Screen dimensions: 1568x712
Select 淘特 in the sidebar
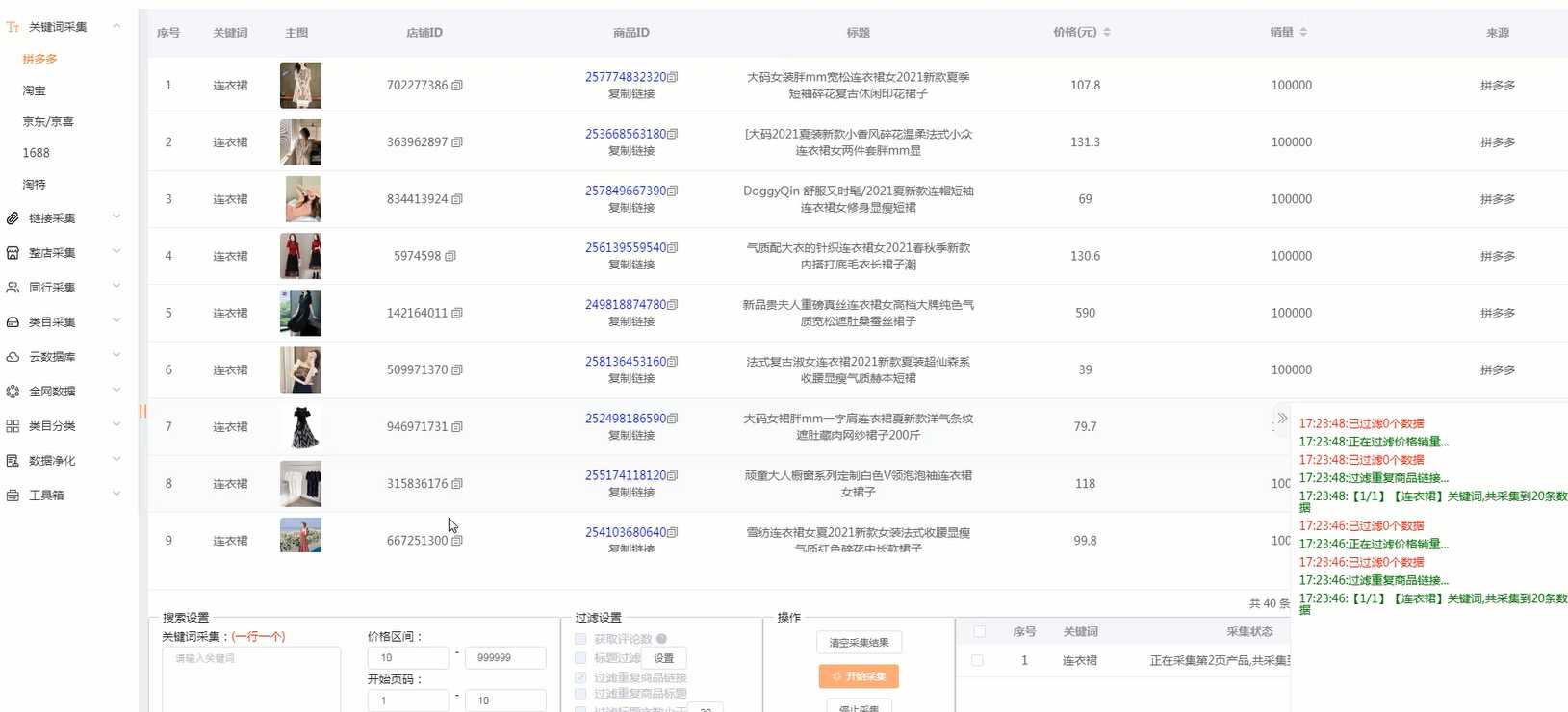coord(34,185)
